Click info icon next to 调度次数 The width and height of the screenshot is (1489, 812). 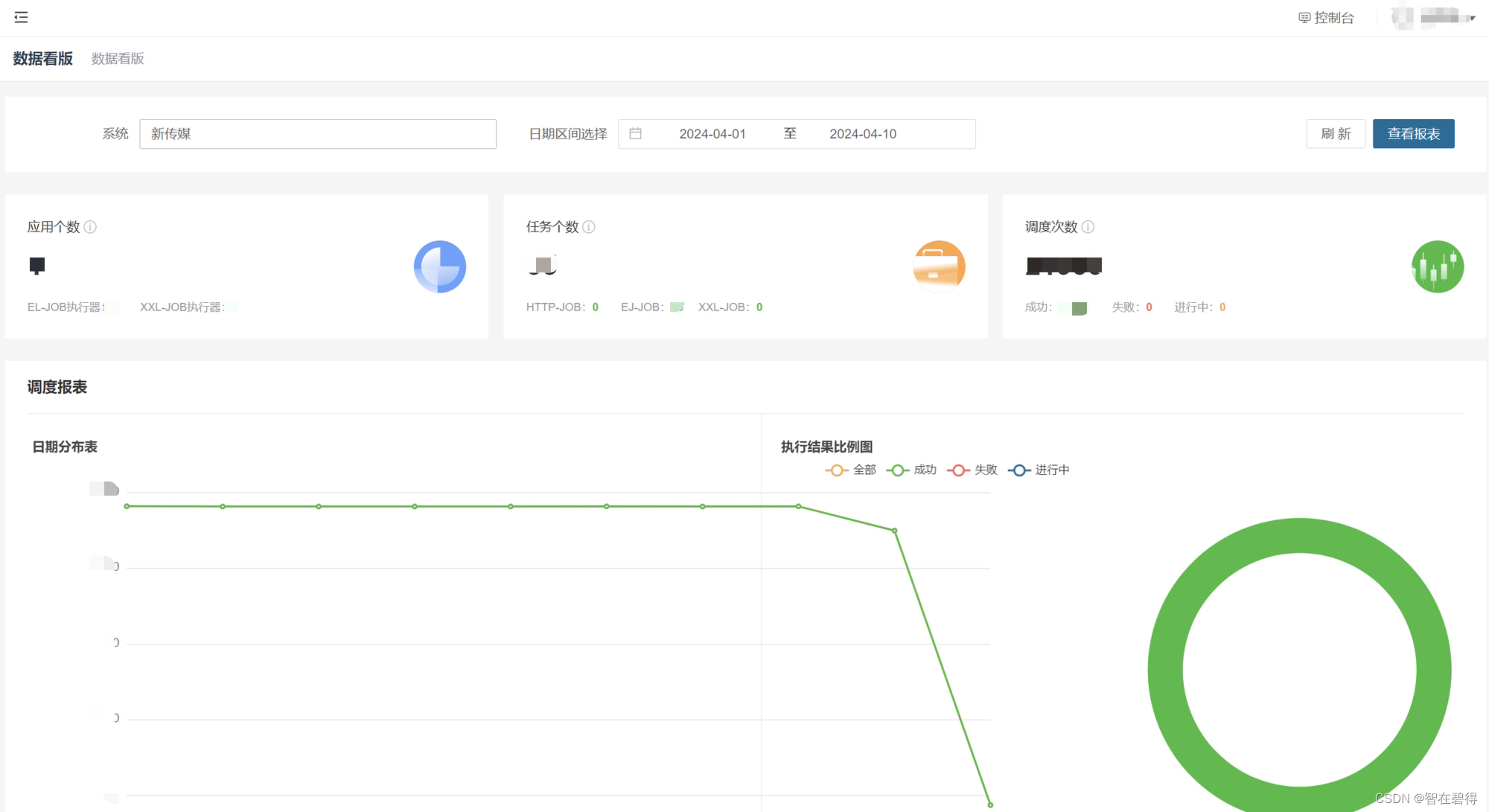tap(1088, 227)
